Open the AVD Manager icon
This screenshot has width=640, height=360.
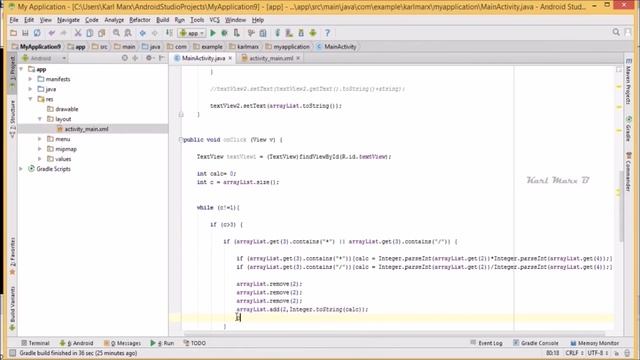point(289,33)
